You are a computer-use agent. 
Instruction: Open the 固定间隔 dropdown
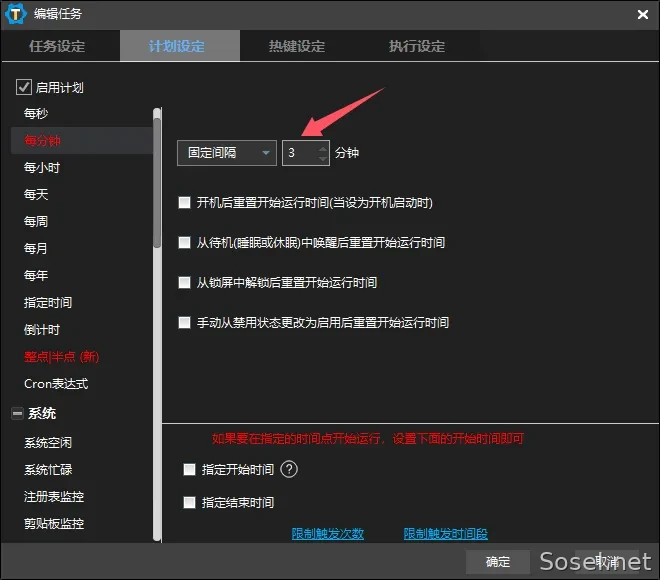point(227,153)
